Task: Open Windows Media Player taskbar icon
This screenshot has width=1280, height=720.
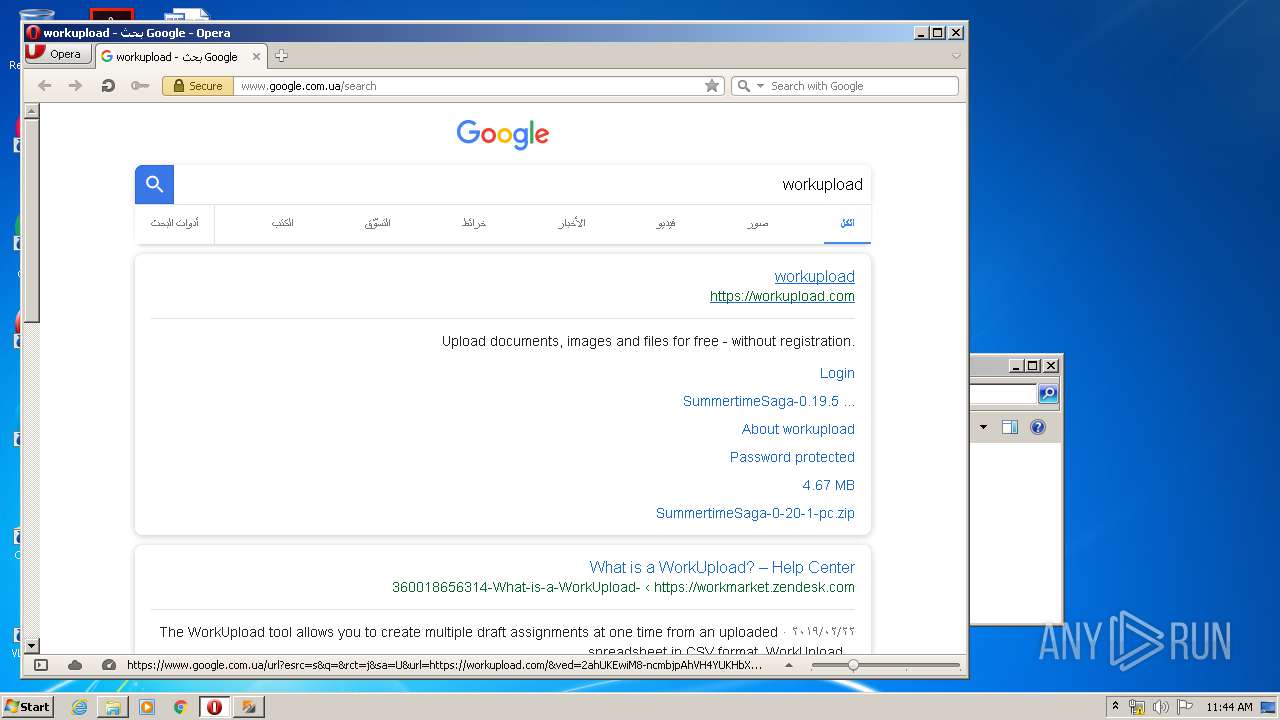Action: click(x=147, y=707)
